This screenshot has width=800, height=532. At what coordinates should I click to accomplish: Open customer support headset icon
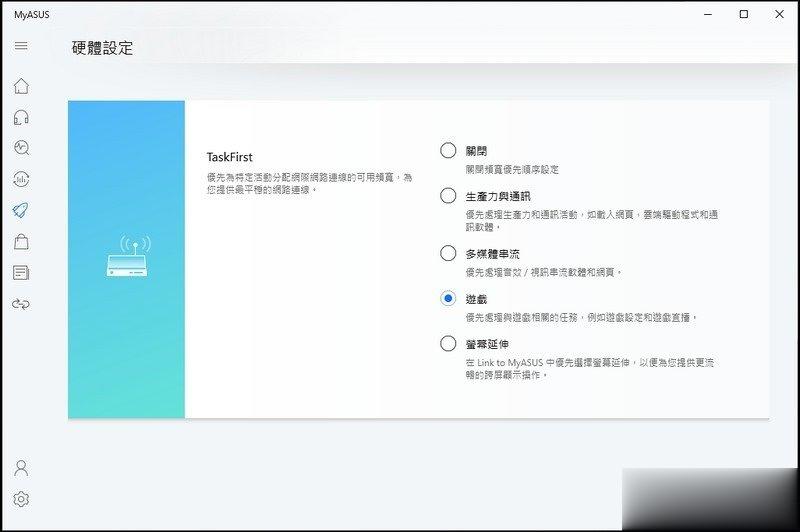(21, 117)
